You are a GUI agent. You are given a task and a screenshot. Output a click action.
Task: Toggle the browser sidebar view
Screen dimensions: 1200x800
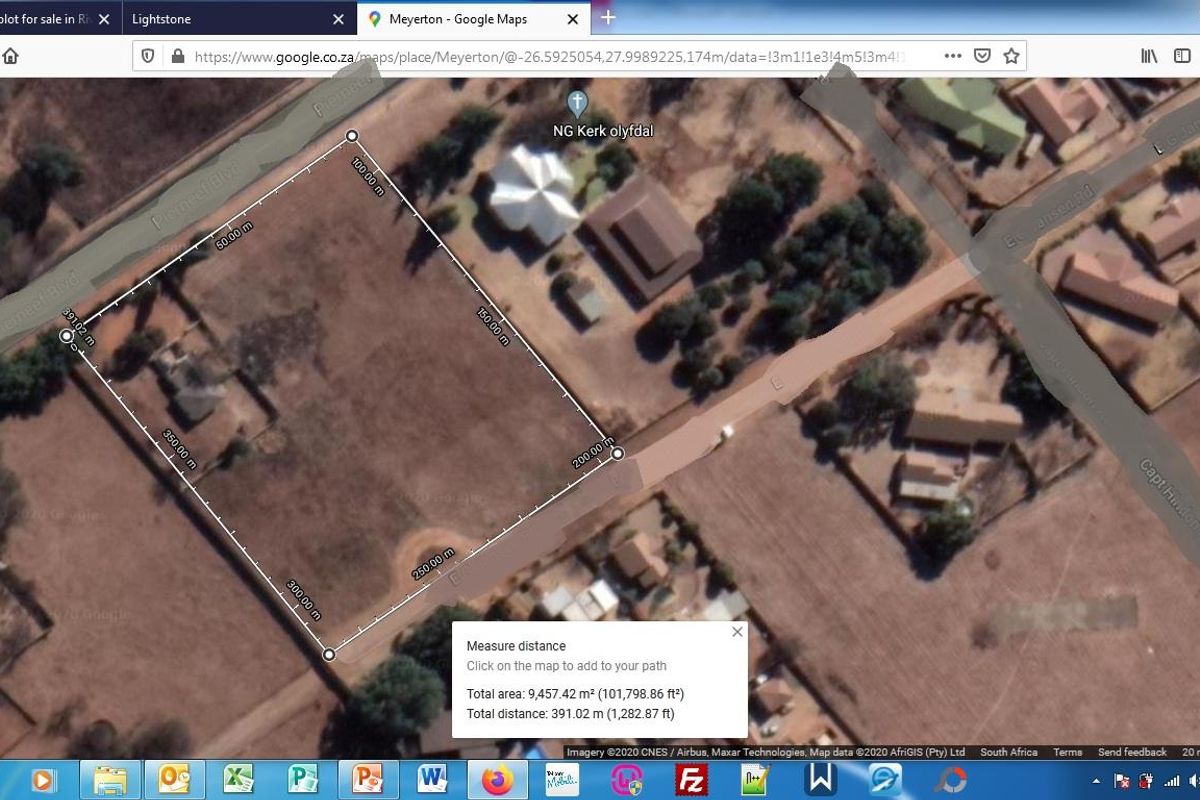pos(1182,56)
